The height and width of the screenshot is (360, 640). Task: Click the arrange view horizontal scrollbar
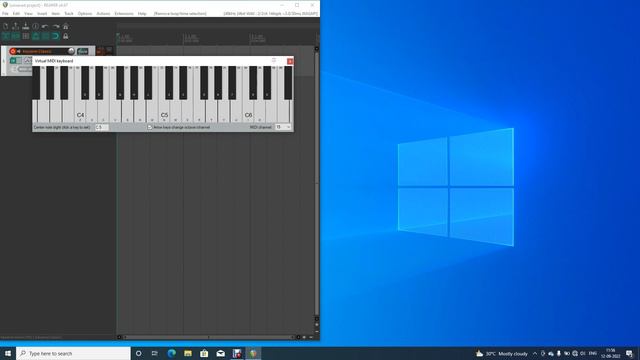point(208,337)
